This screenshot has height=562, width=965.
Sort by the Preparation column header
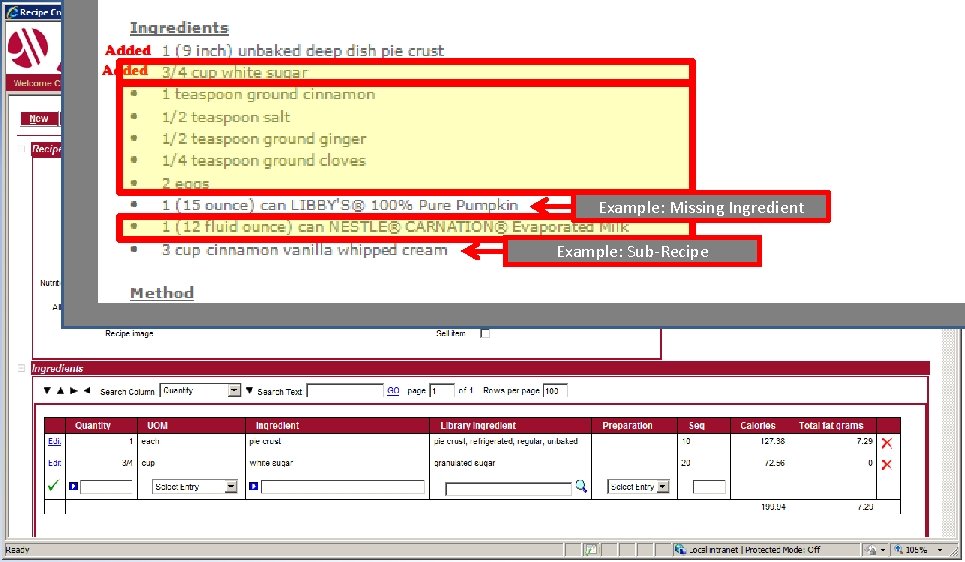[627, 425]
